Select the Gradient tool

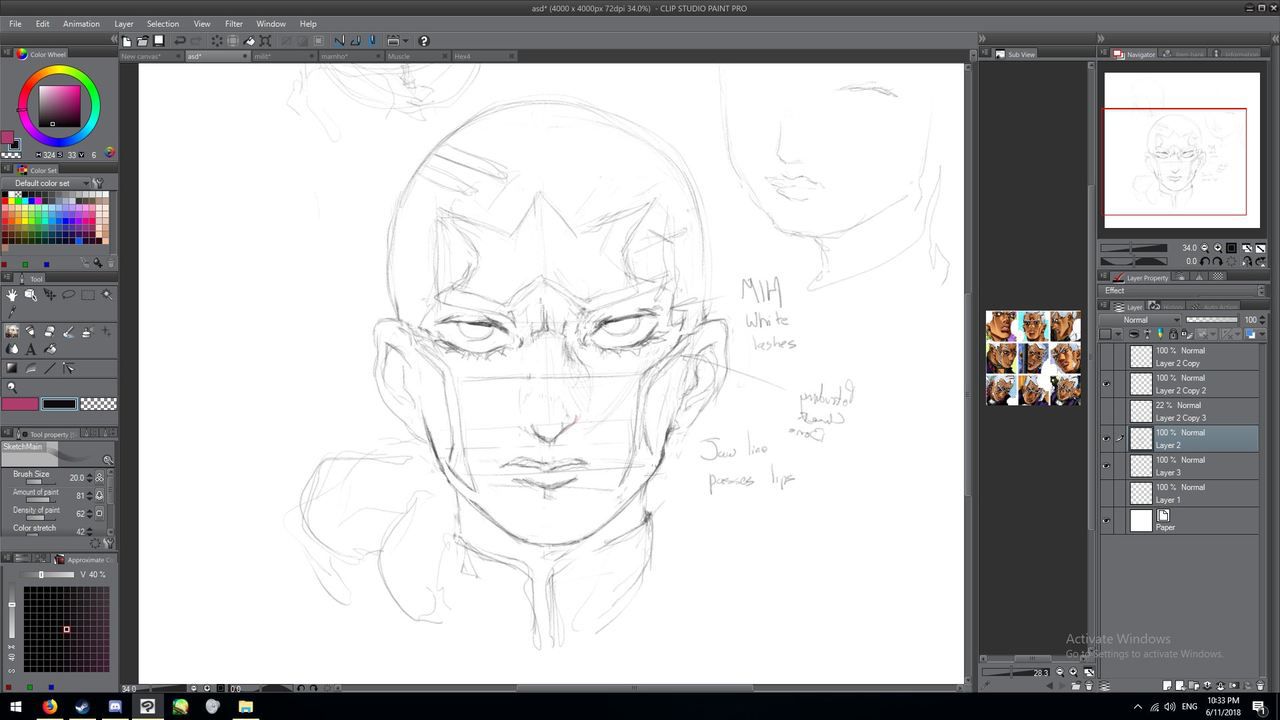[12, 368]
